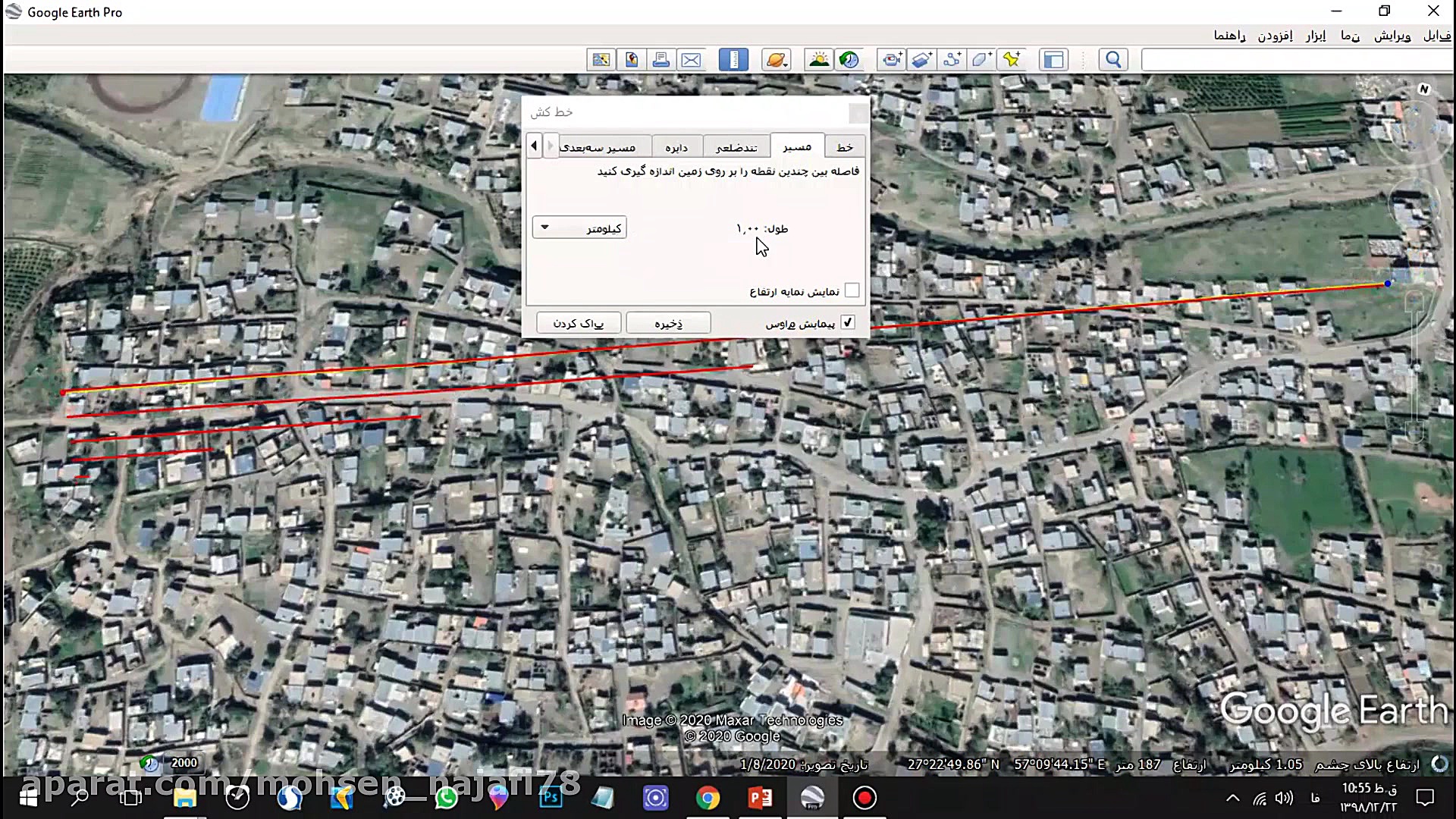Image resolution: width=1456 pixels, height=819 pixels.
Task: Show historical imagery clock icon
Action: [x=849, y=60]
